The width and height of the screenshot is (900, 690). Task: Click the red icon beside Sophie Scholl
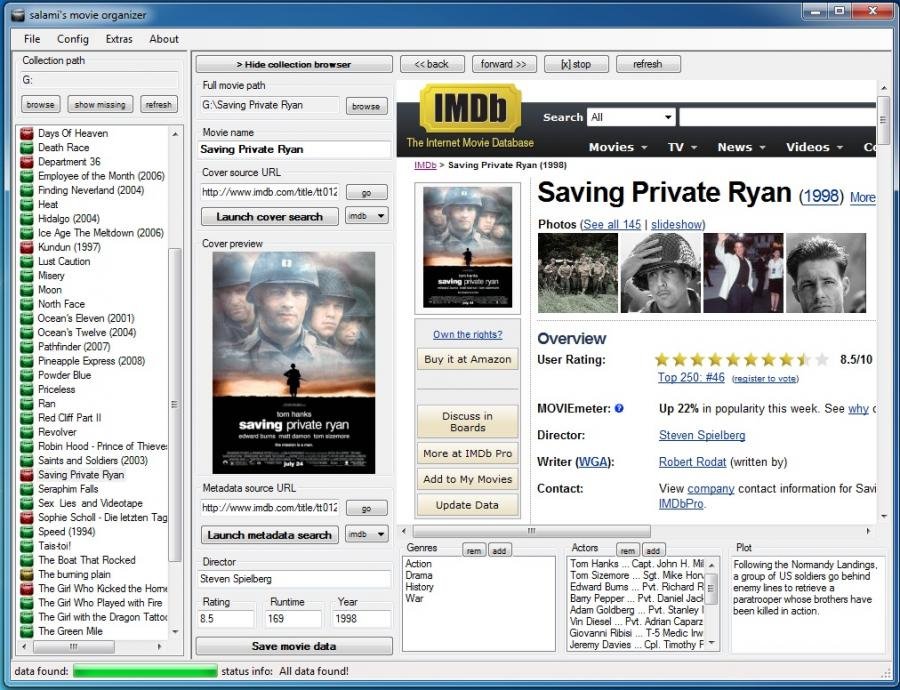pyautogui.click(x=26, y=517)
